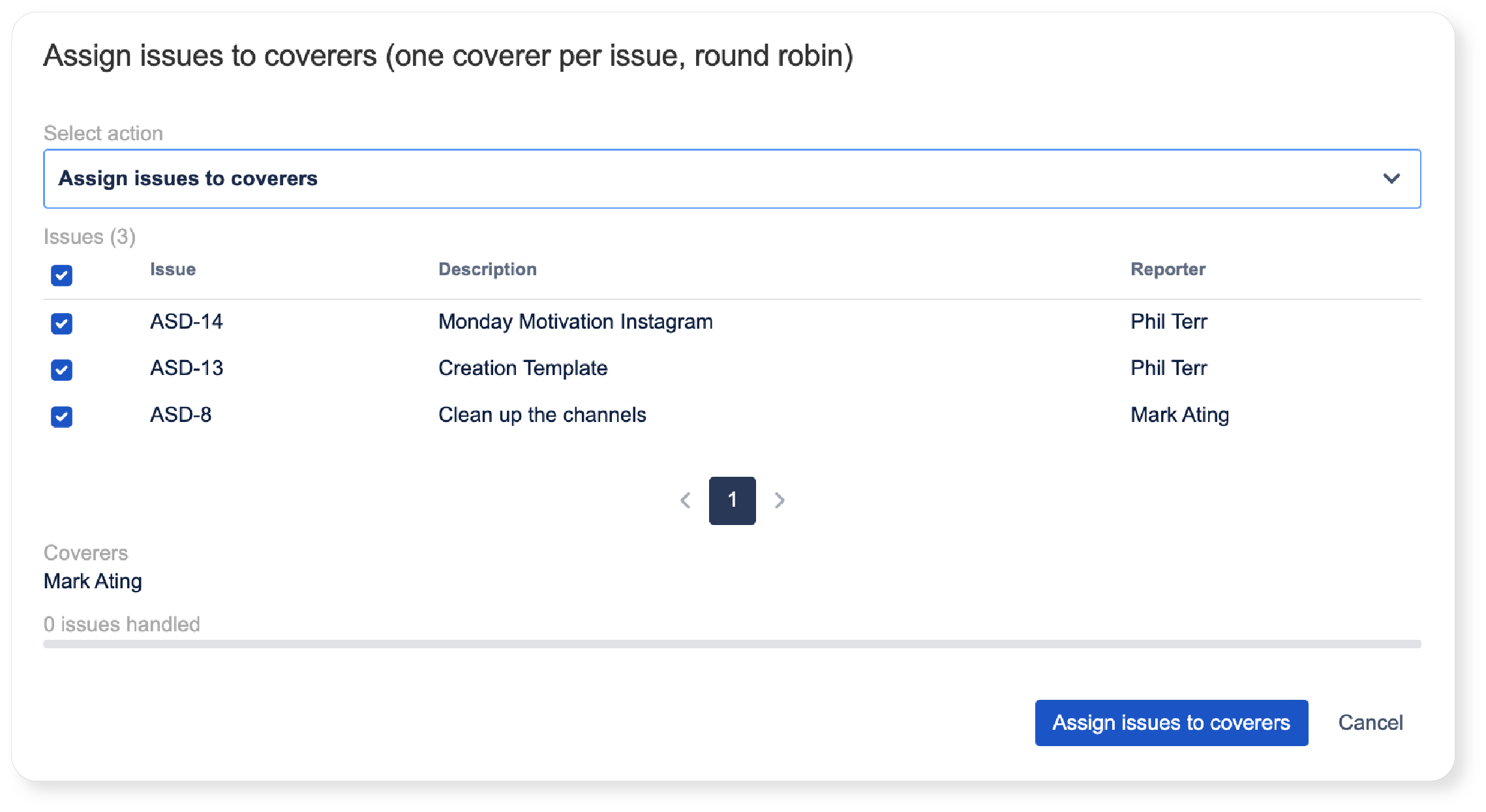Image resolution: width=1486 pixels, height=812 pixels.
Task: Click the ASD-8 issue row icon
Action: [x=63, y=415]
